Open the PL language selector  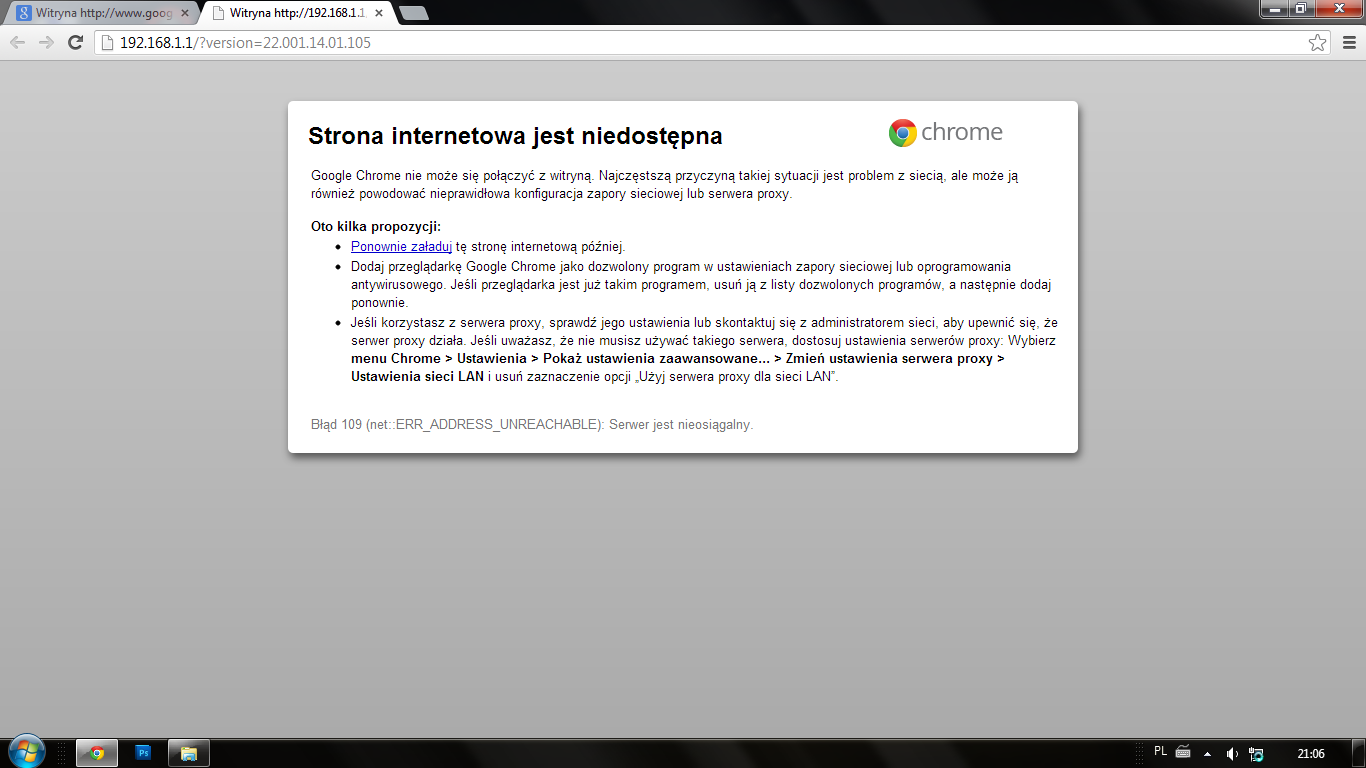1160,751
